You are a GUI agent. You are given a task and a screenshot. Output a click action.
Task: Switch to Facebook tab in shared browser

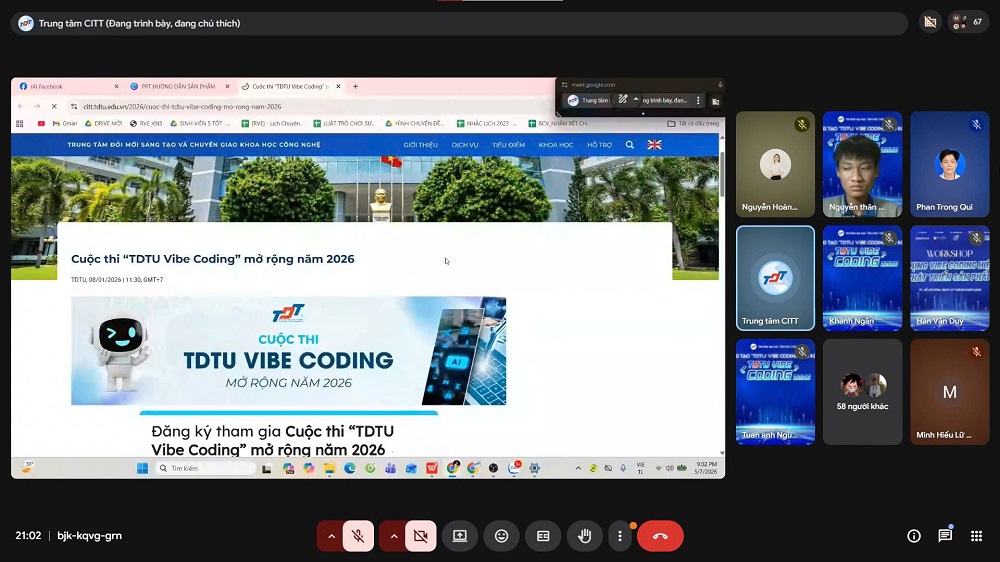pos(67,86)
